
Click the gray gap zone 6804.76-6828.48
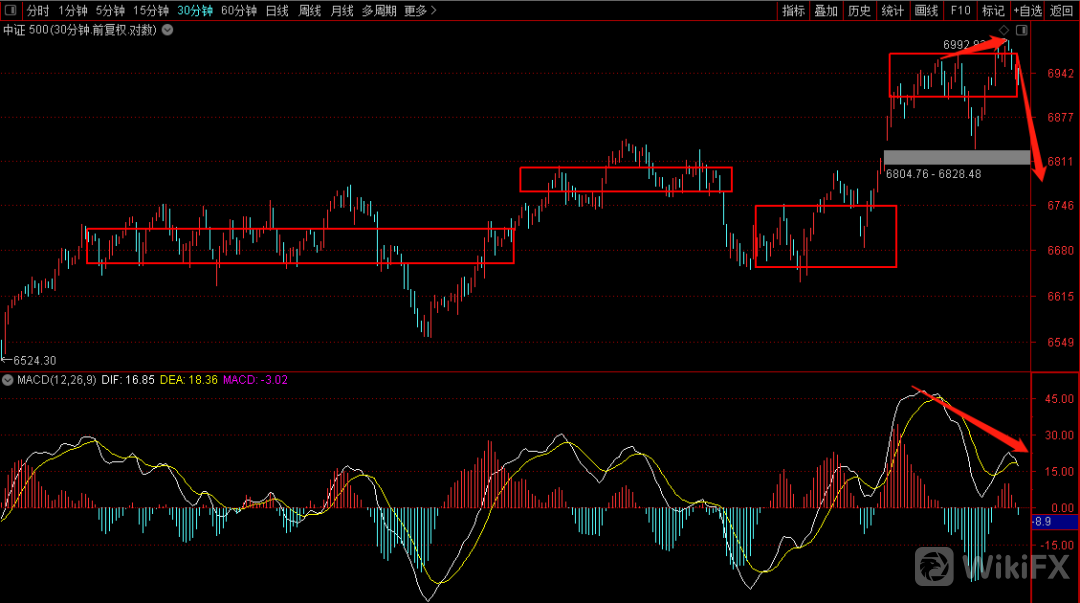point(956,157)
